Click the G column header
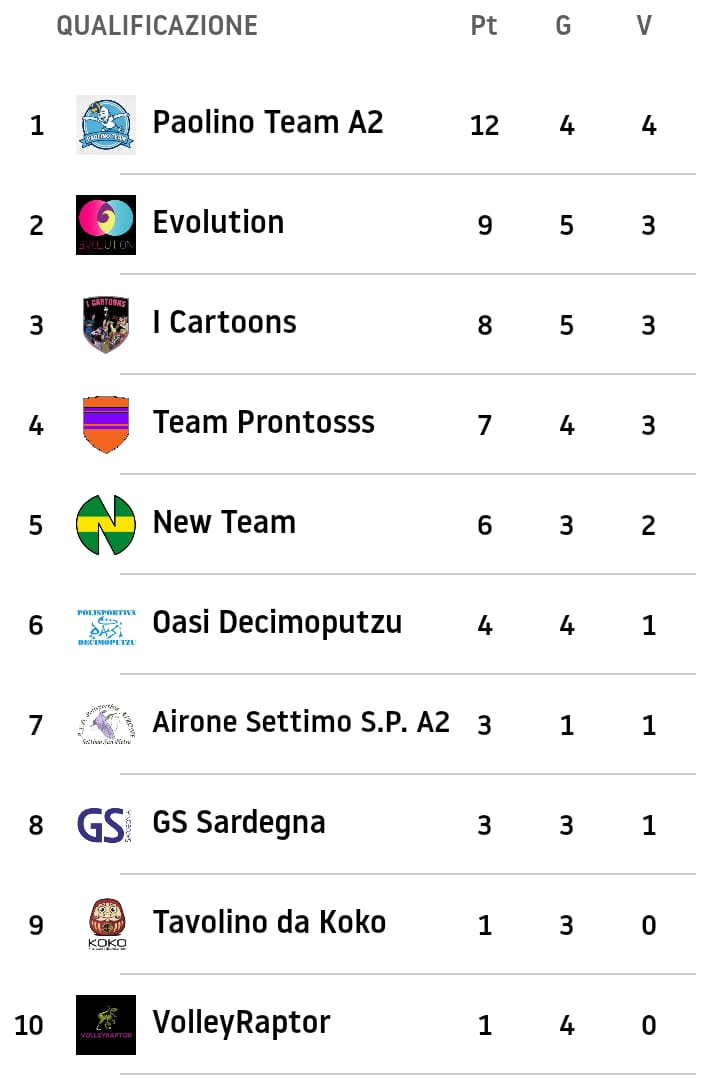Image resolution: width=720 pixels, height=1081 pixels. coord(564,26)
